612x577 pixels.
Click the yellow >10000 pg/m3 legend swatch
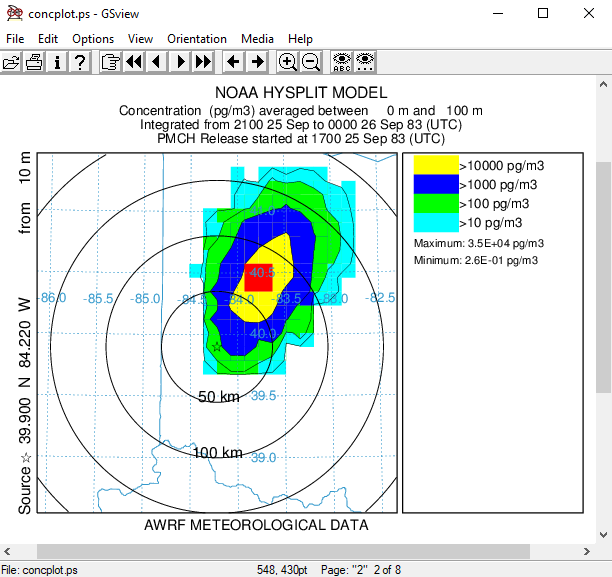pyautogui.click(x=435, y=166)
